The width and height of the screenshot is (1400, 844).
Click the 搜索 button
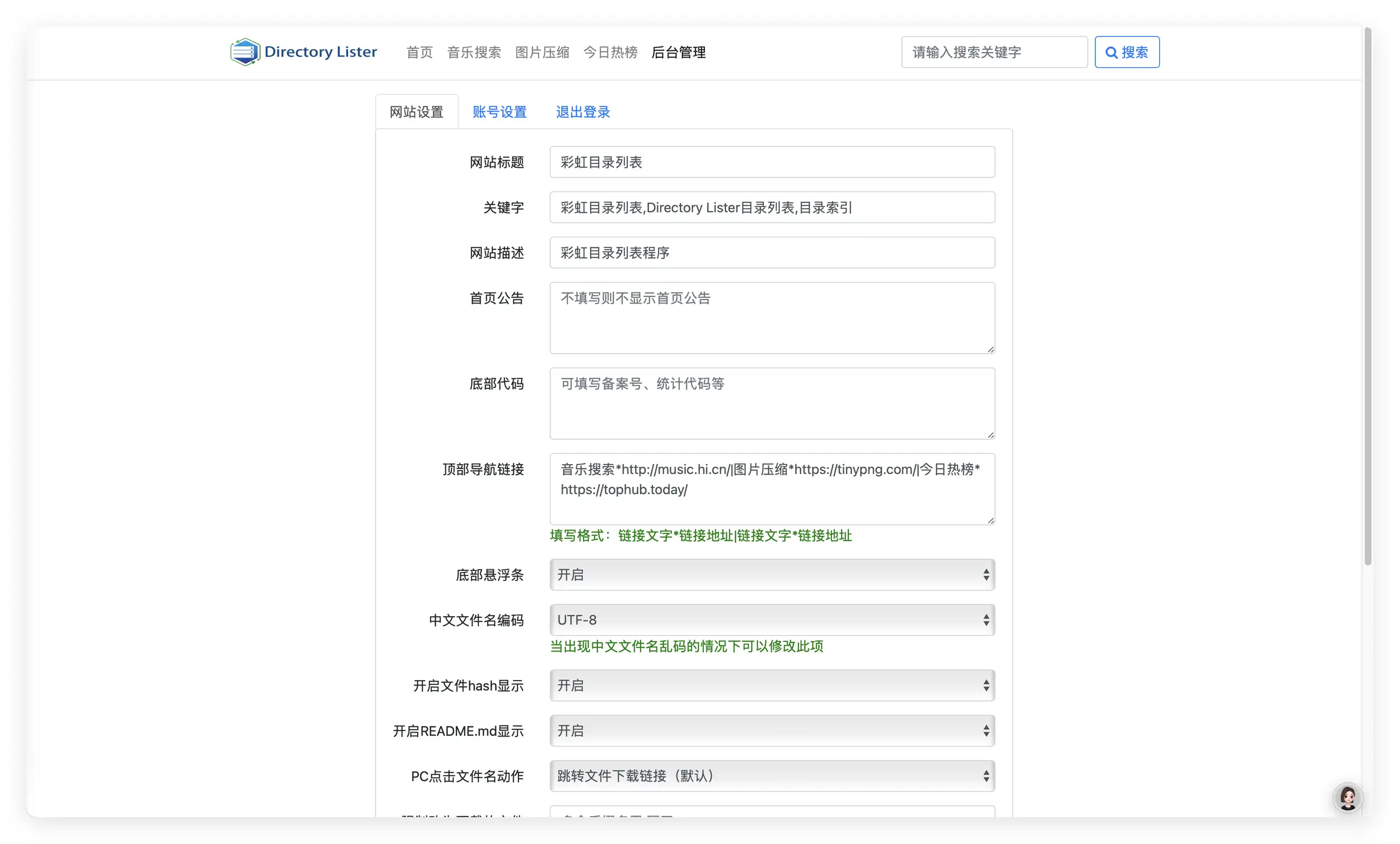(x=1127, y=51)
